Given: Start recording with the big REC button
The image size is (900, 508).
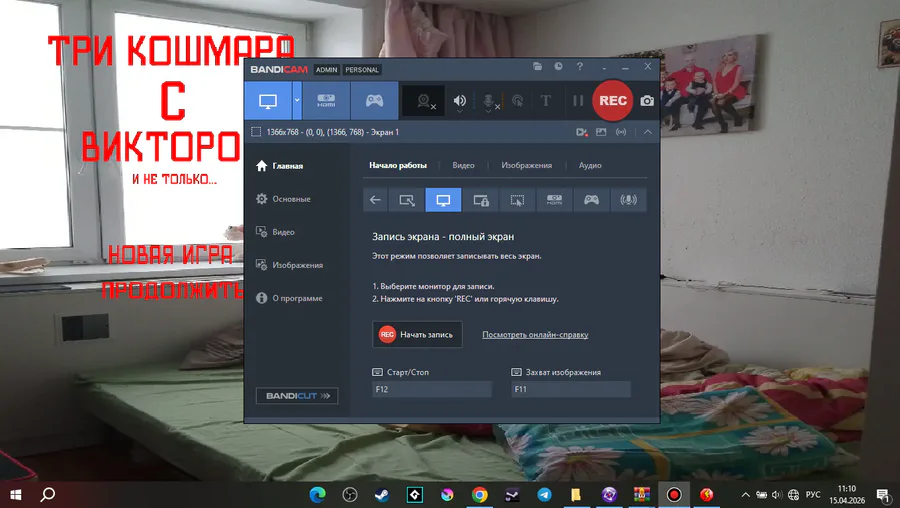Looking at the screenshot, I should coord(612,100).
